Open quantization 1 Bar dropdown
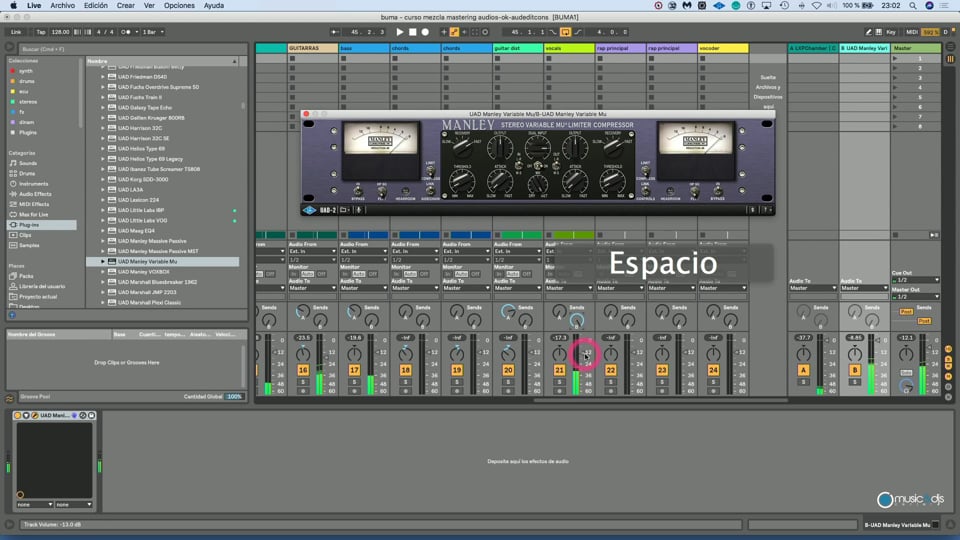Viewport: 960px width, 540px height. click(153, 32)
